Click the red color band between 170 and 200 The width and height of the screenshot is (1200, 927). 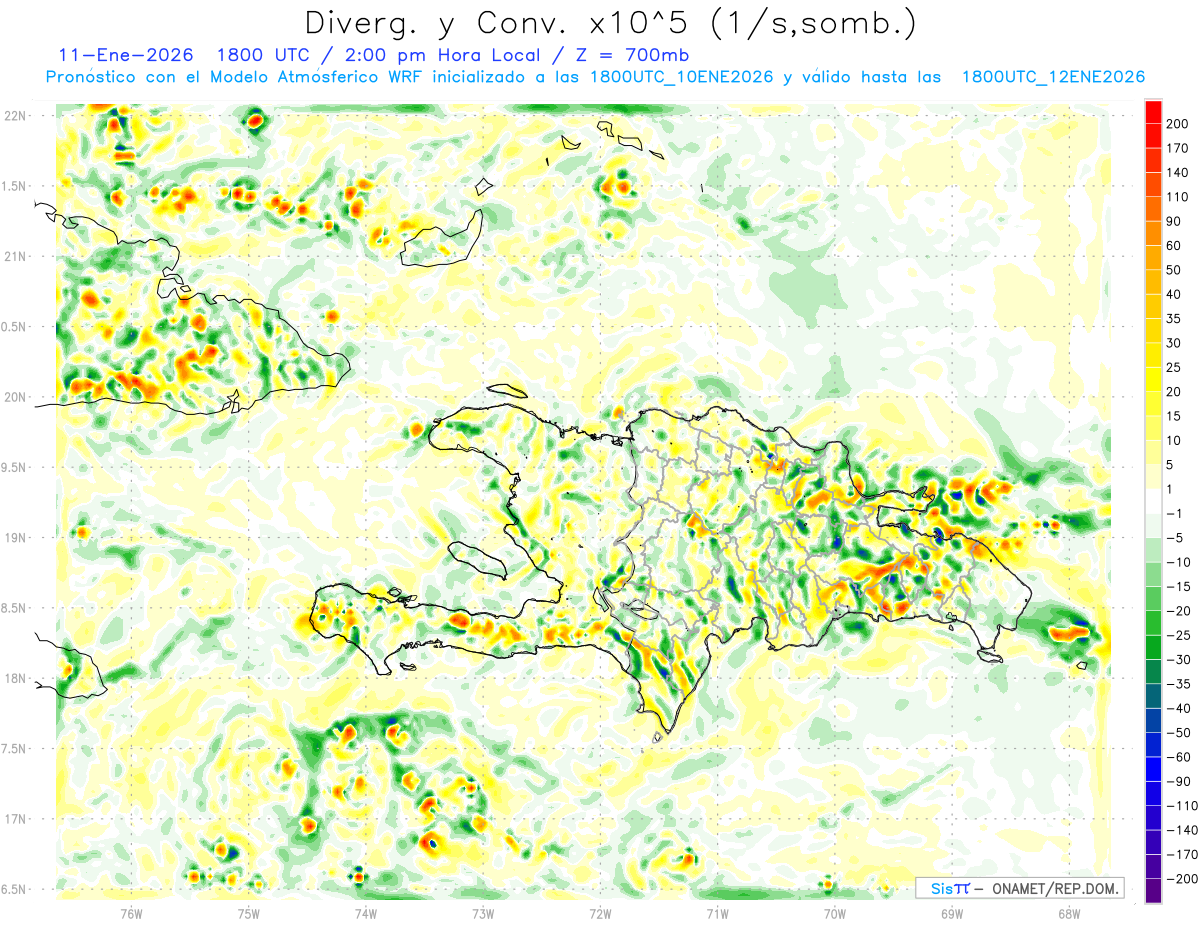pyautogui.click(x=1153, y=136)
